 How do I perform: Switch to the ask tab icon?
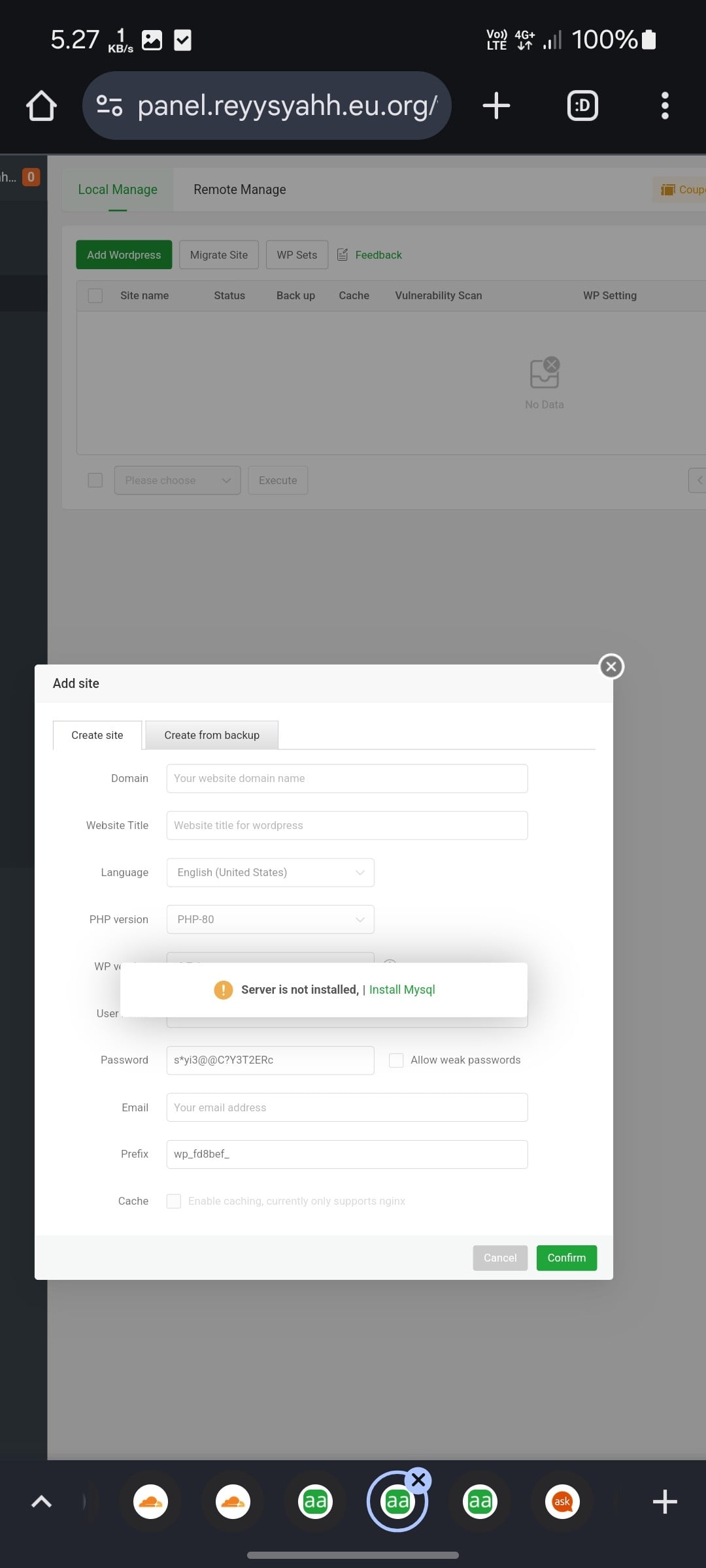pos(562,1501)
